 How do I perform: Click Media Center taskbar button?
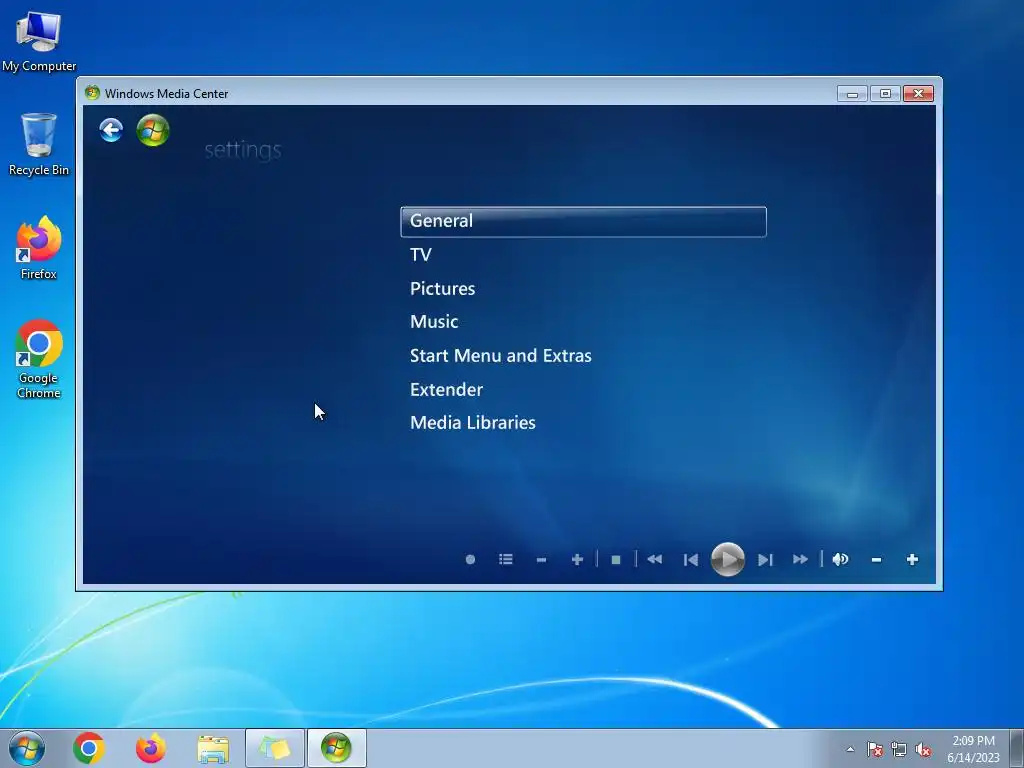tap(336, 748)
